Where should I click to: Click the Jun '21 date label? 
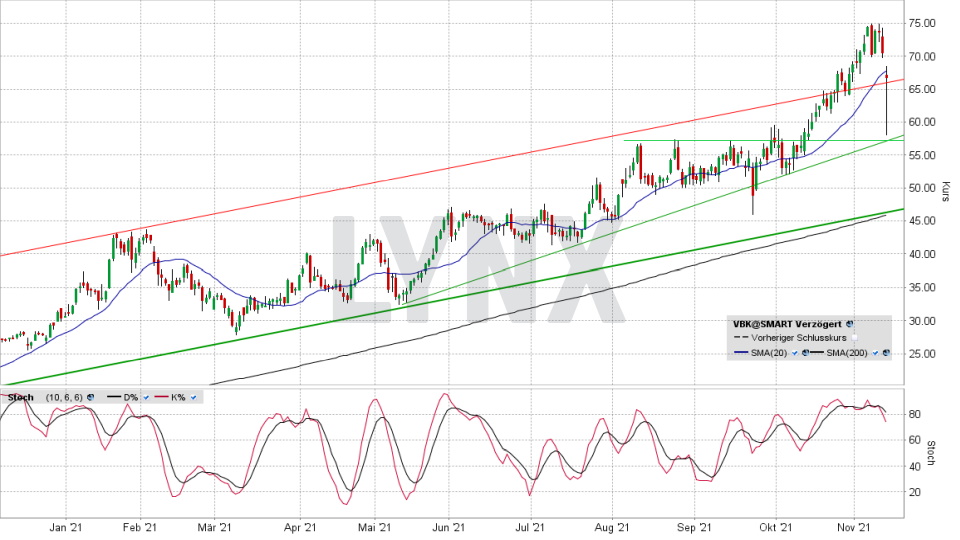tap(449, 527)
